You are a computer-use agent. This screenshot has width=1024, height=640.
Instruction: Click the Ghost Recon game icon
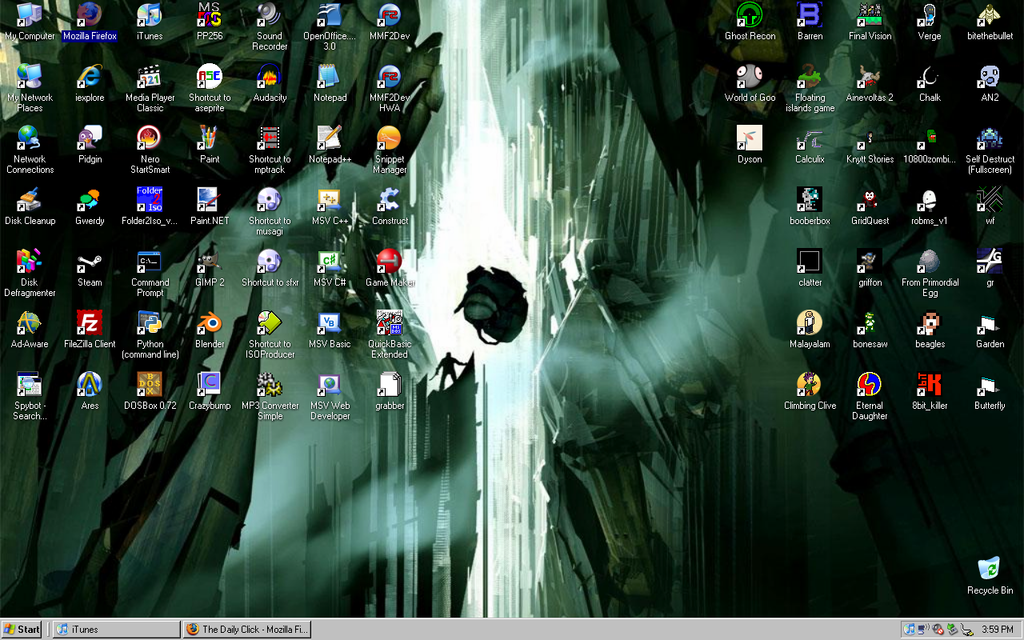click(x=749, y=14)
